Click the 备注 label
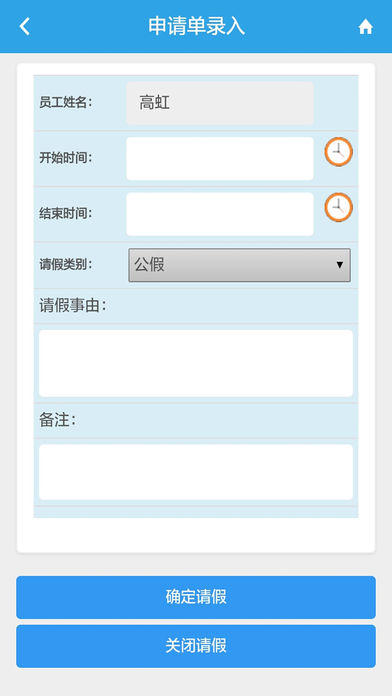Viewport: 392px width, 696px height. 58,420
